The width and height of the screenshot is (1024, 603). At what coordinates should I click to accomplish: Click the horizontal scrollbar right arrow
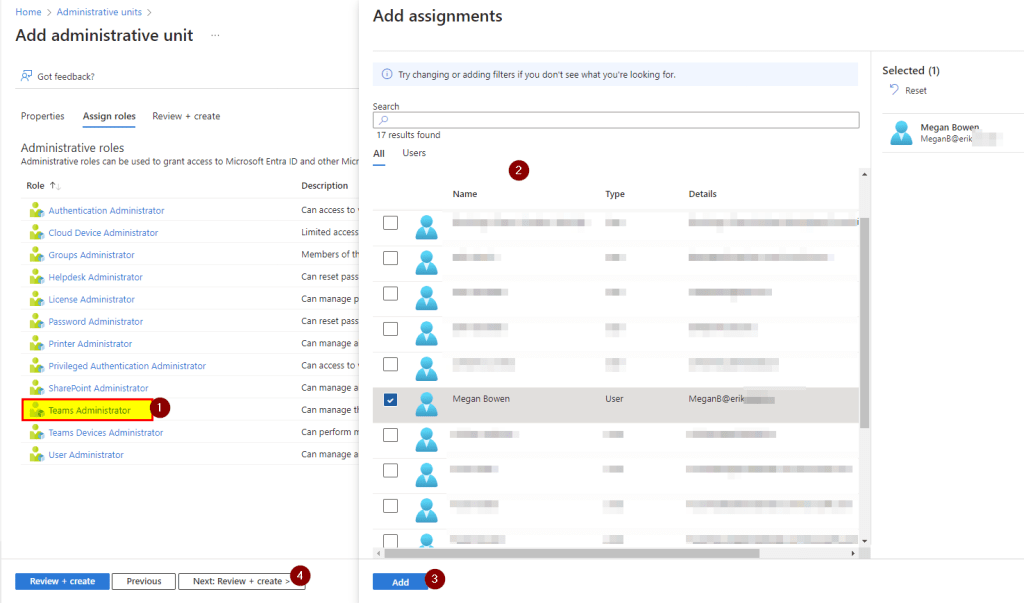853,553
